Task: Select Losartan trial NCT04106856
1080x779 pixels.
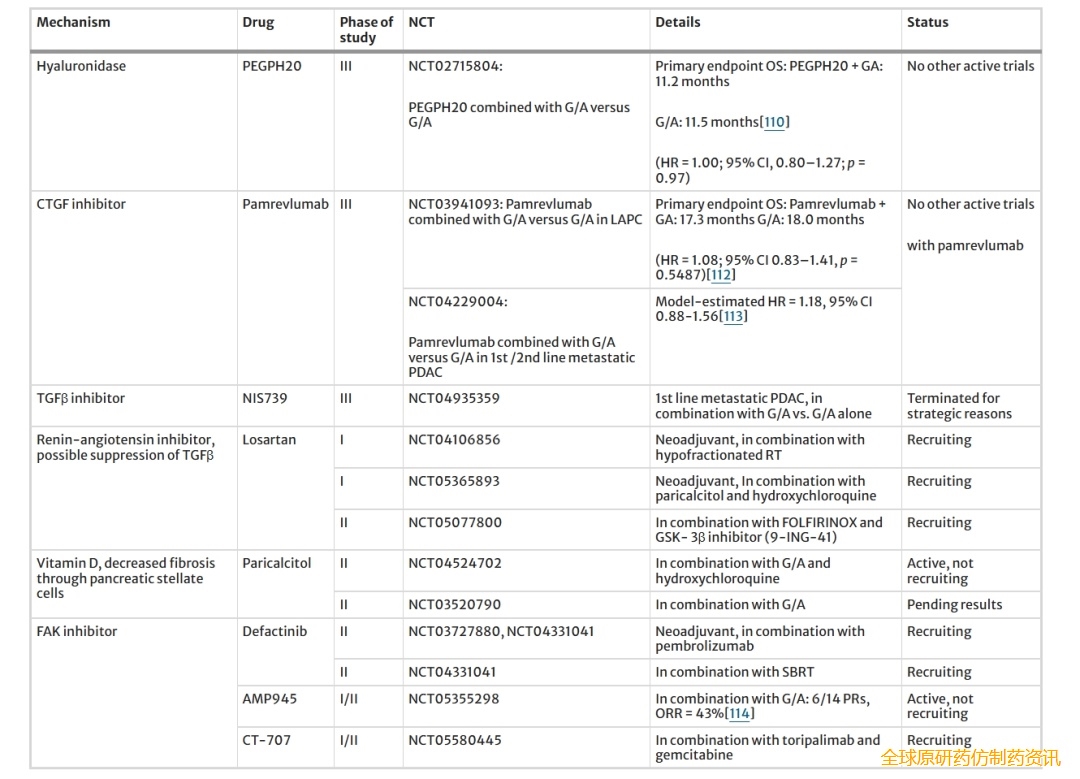Action: coord(454,440)
